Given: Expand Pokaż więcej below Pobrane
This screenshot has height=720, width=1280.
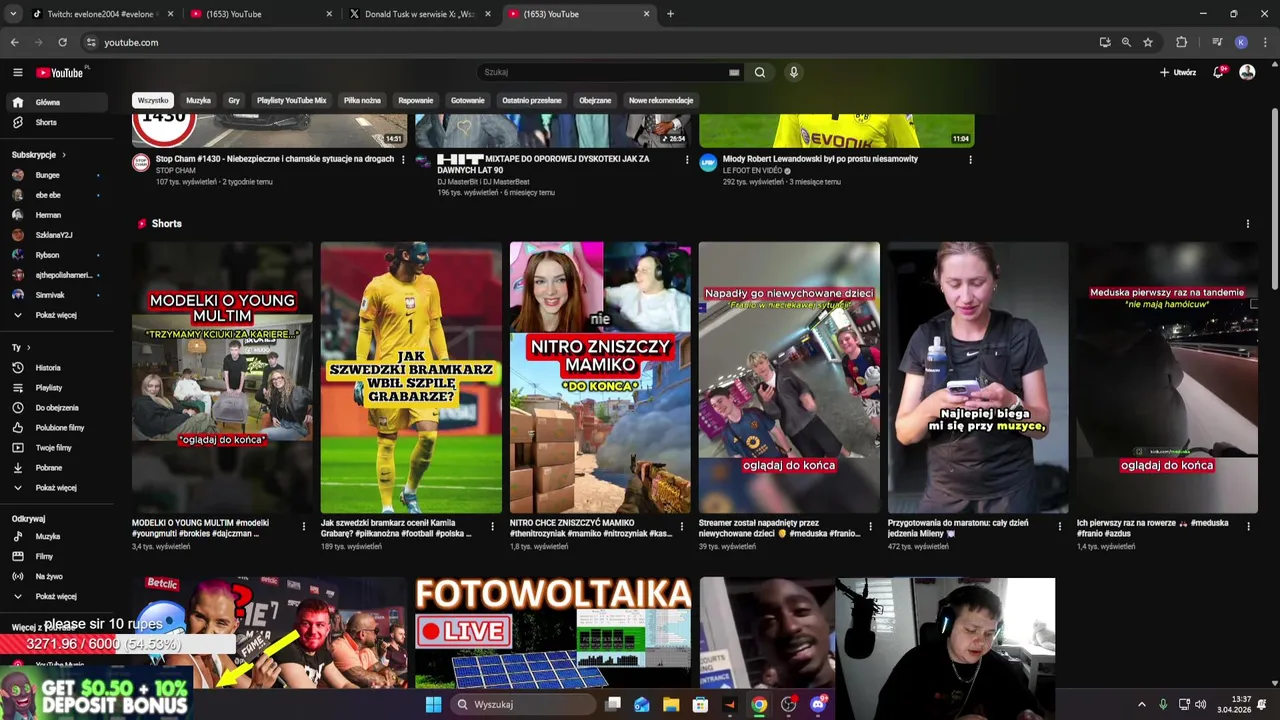Looking at the screenshot, I should click(x=54, y=488).
